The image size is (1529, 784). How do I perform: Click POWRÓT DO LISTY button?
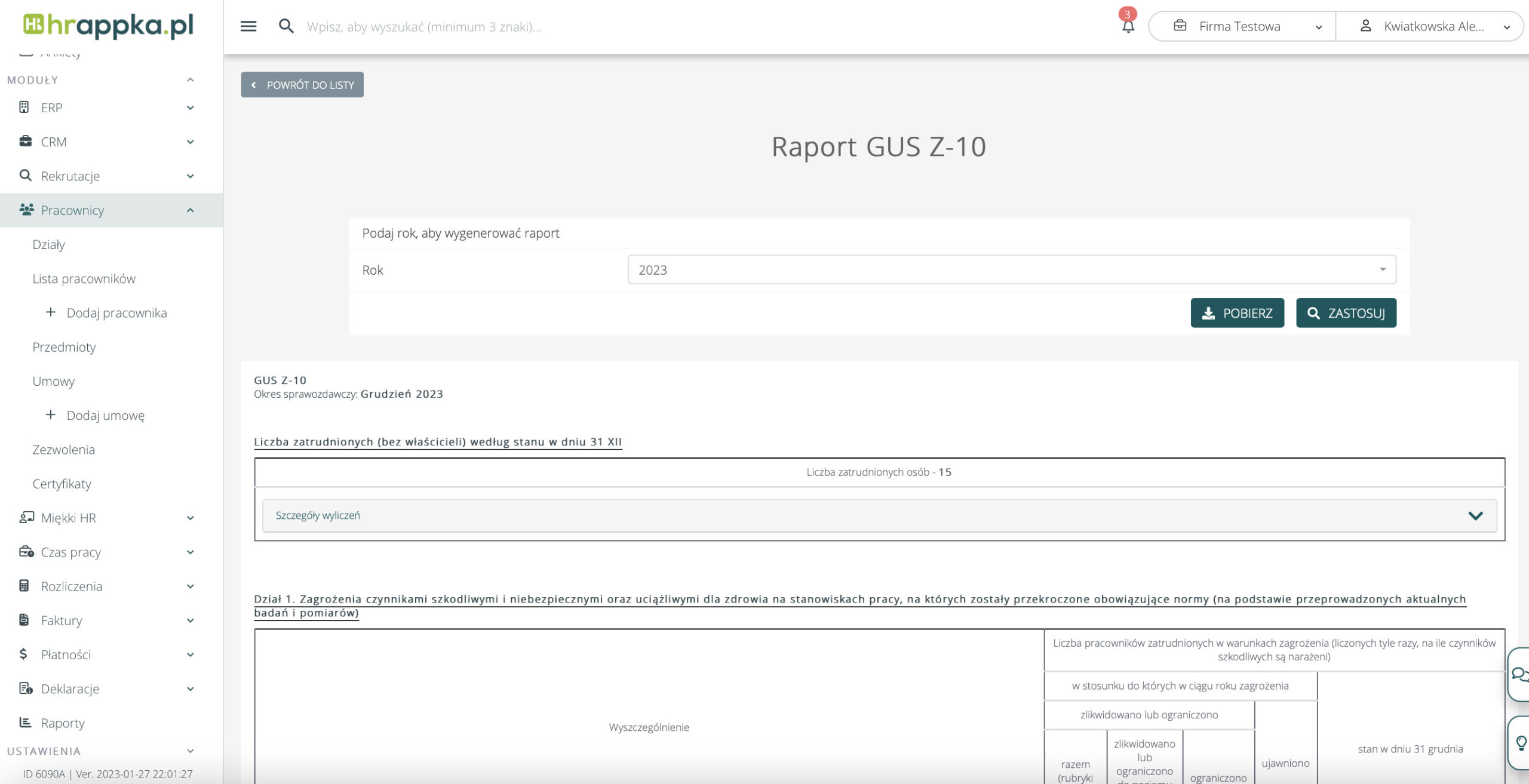point(302,85)
